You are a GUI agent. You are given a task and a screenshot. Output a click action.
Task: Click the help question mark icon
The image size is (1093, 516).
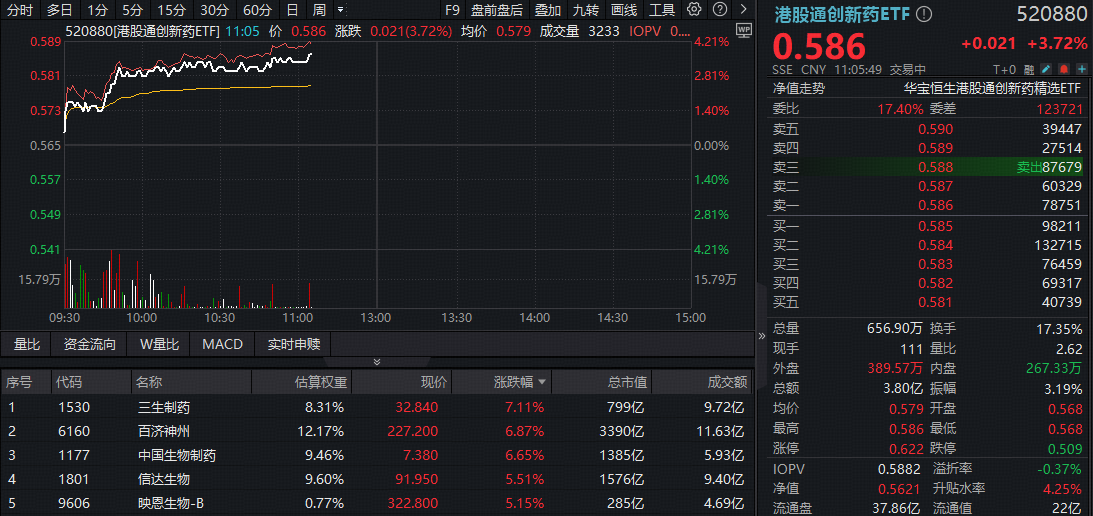point(720,10)
